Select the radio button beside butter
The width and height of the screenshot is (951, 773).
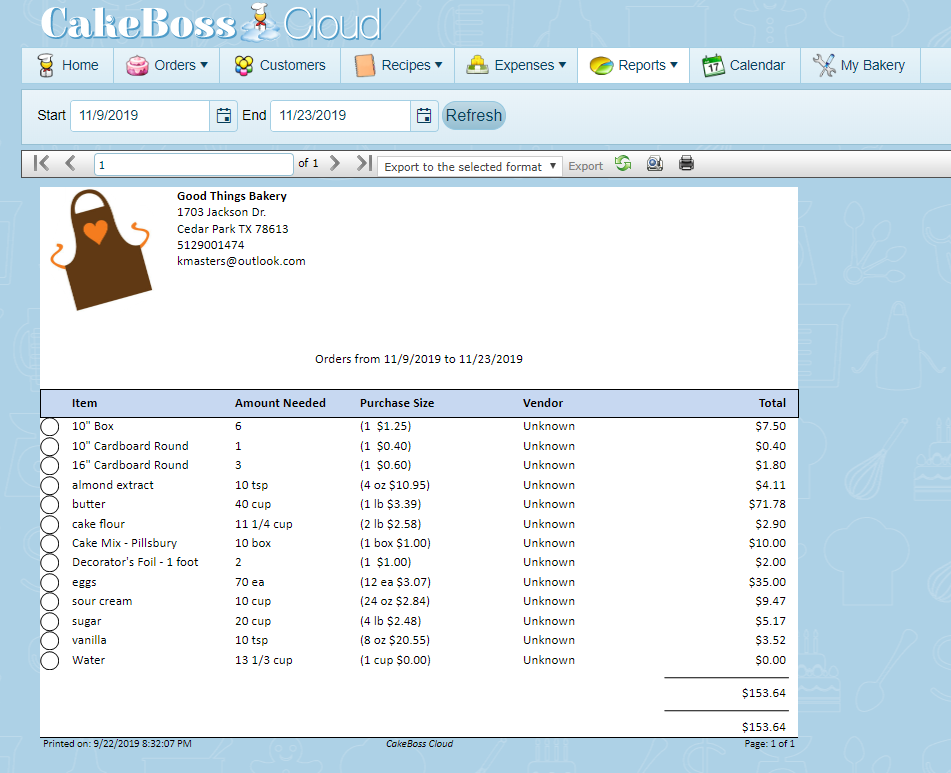[x=49, y=504]
